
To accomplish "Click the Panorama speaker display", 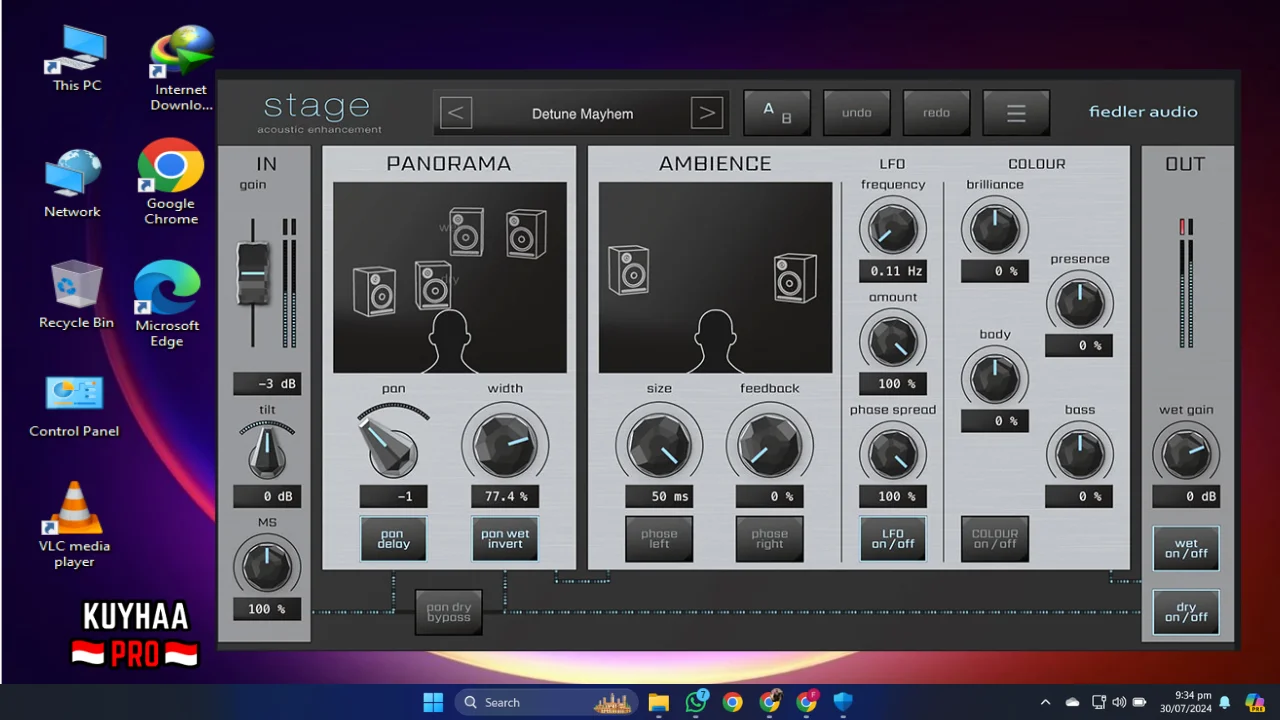I will coord(450,277).
